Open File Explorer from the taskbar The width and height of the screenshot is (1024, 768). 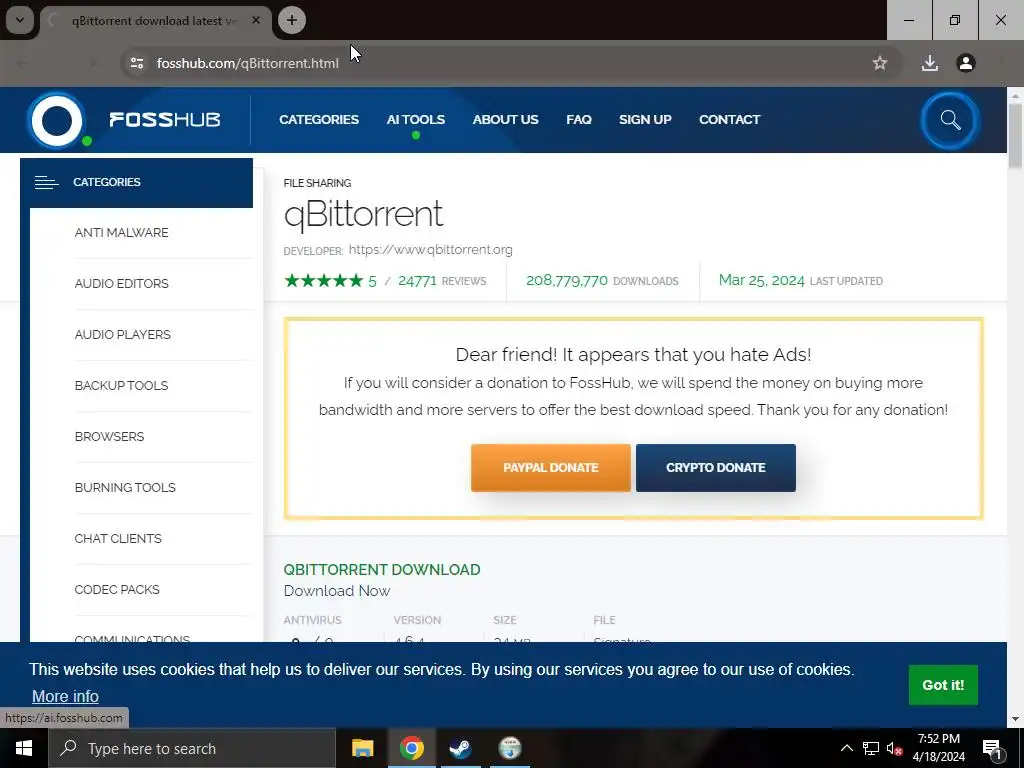[362, 748]
